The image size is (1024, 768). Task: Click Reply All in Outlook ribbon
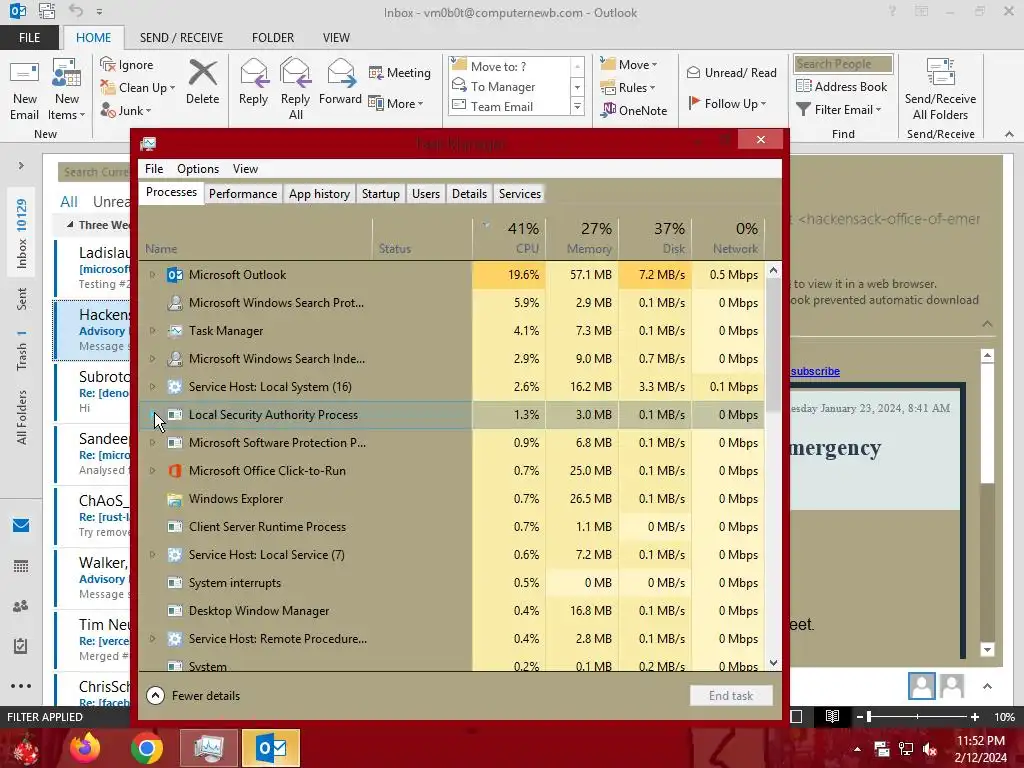pos(295,90)
